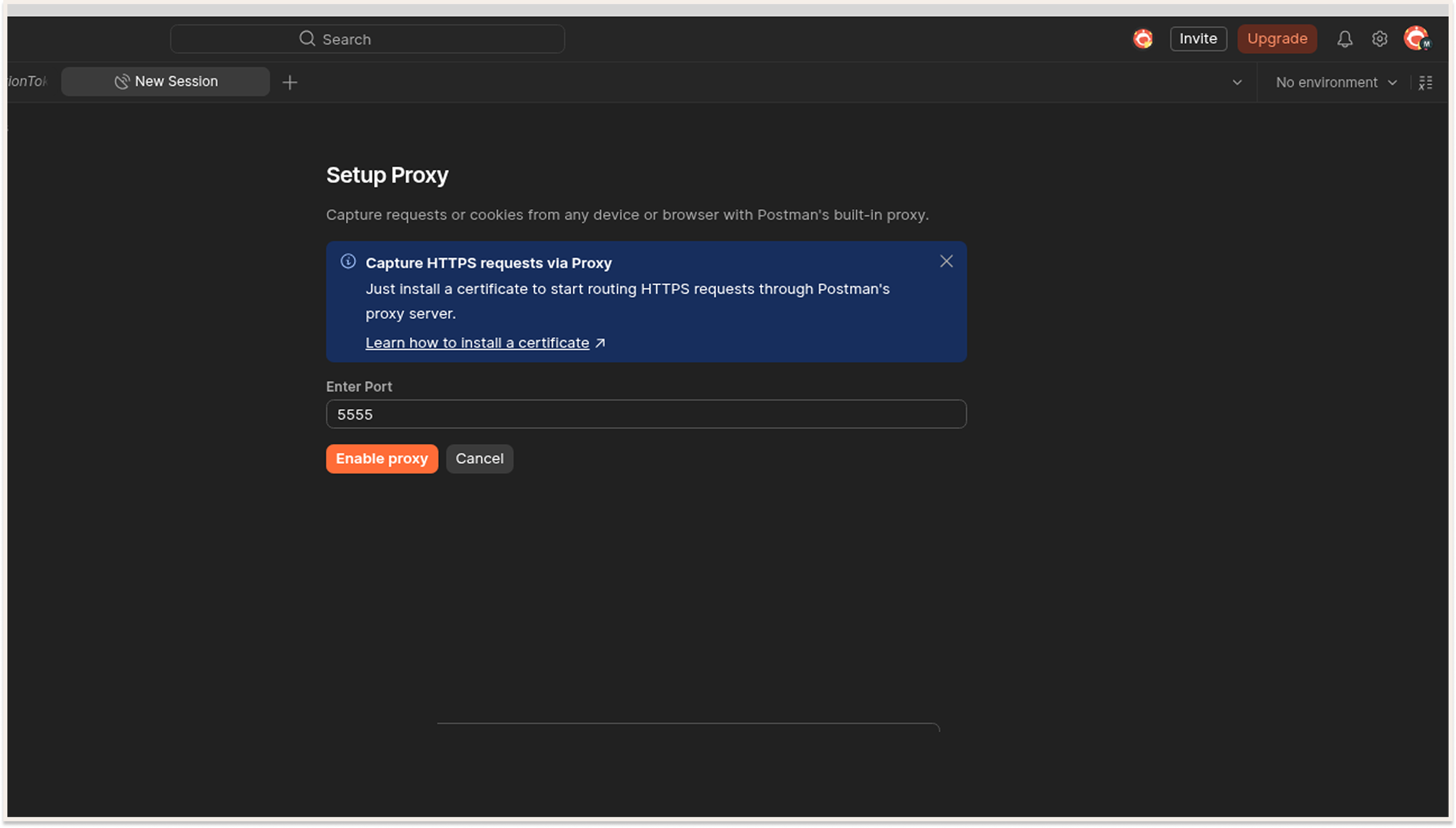The width and height of the screenshot is (1456, 828).
Task: Click the proxy capture icon on New Session tab
Action: click(122, 81)
